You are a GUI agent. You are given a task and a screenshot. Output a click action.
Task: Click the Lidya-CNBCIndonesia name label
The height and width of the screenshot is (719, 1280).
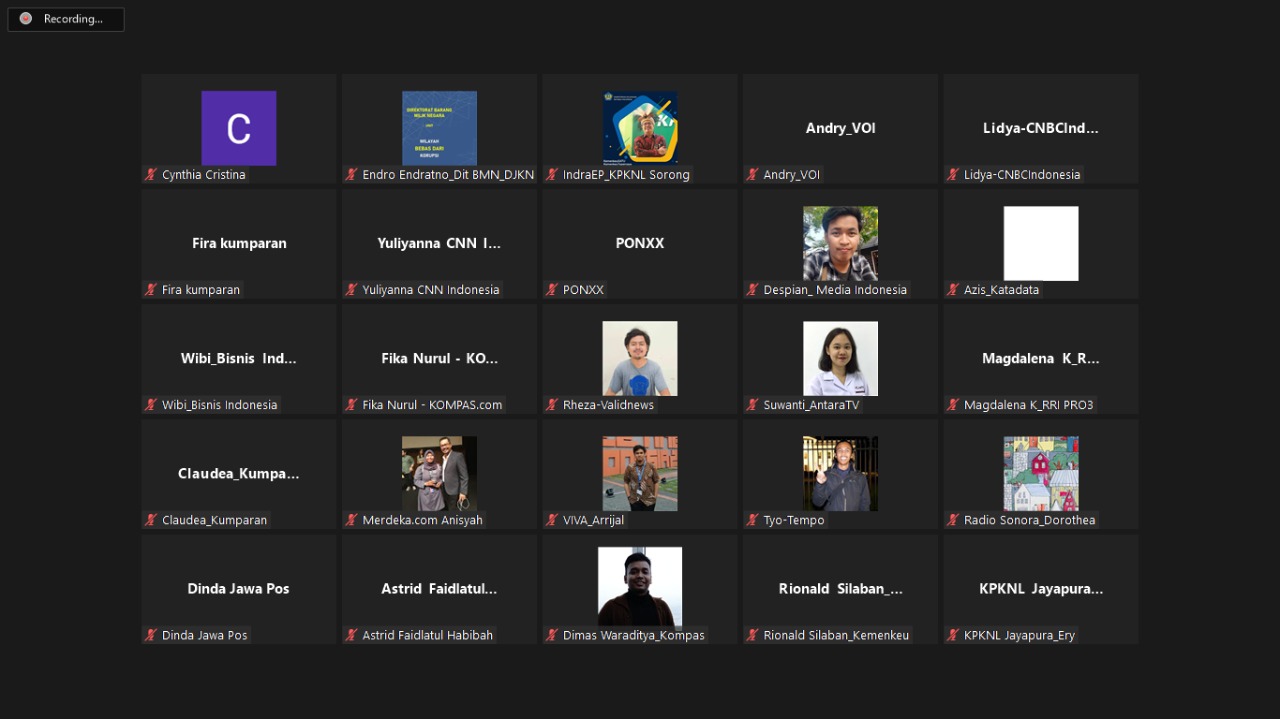[1021, 175]
